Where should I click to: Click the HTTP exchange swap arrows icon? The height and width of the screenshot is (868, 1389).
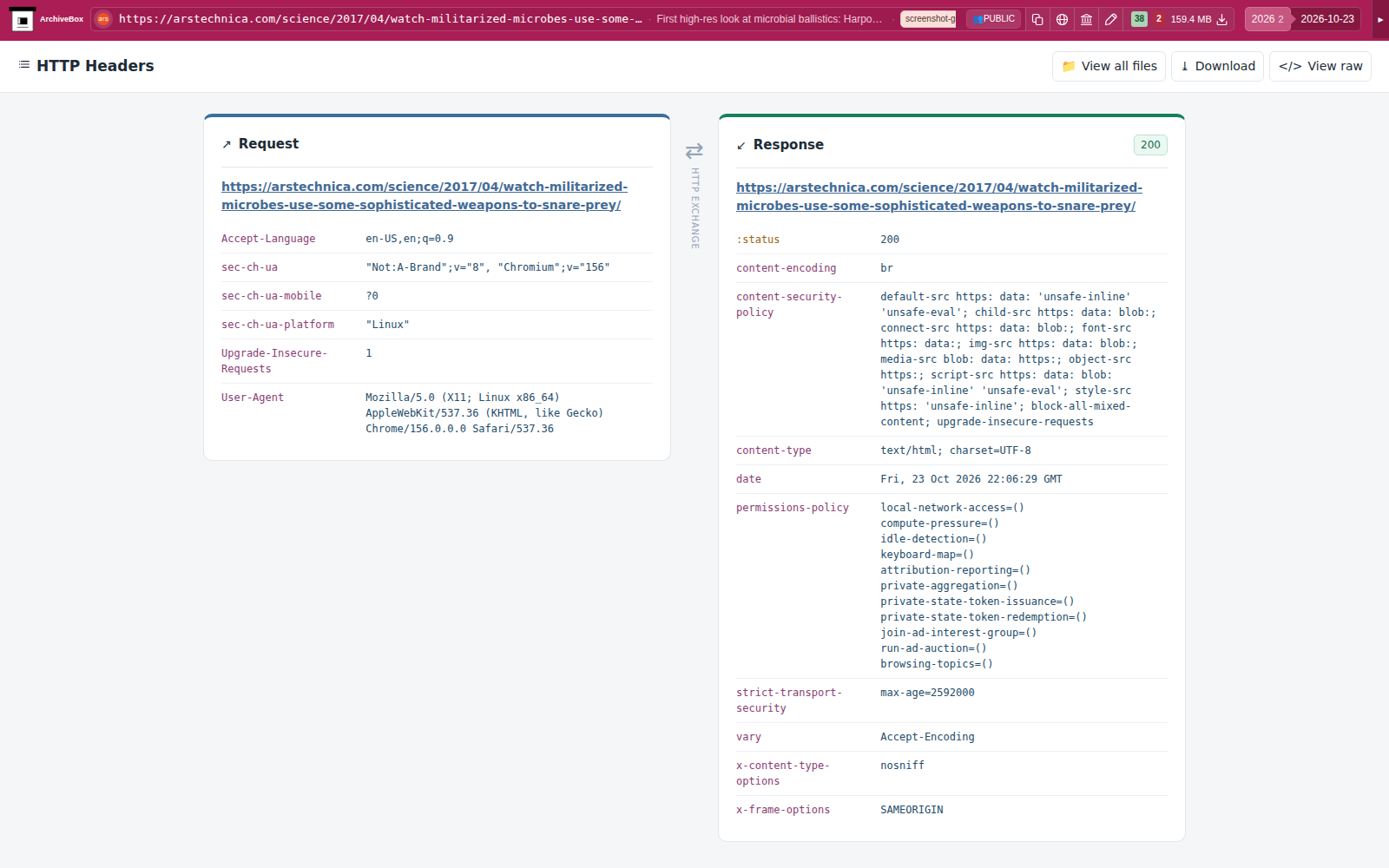coord(694,151)
